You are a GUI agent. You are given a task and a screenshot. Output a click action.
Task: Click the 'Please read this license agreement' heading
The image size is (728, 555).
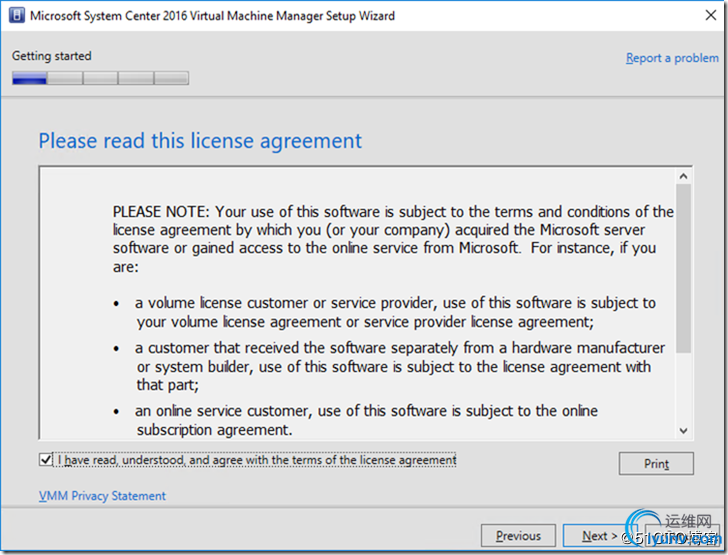click(x=200, y=141)
